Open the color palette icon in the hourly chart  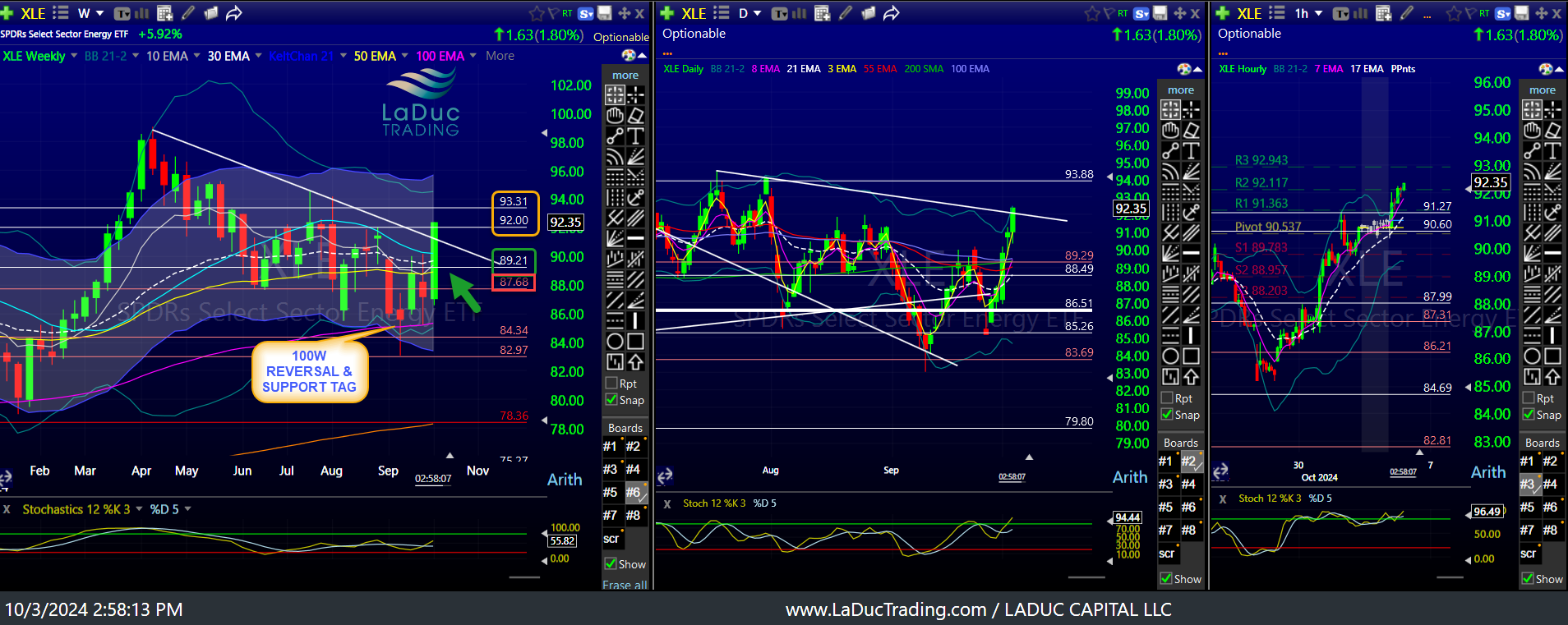pos(1546,69)
